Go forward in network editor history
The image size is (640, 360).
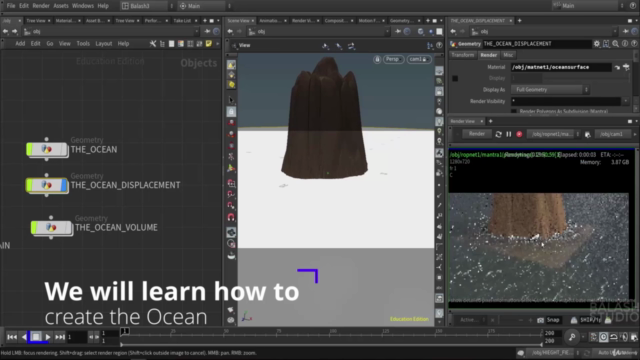15,31
